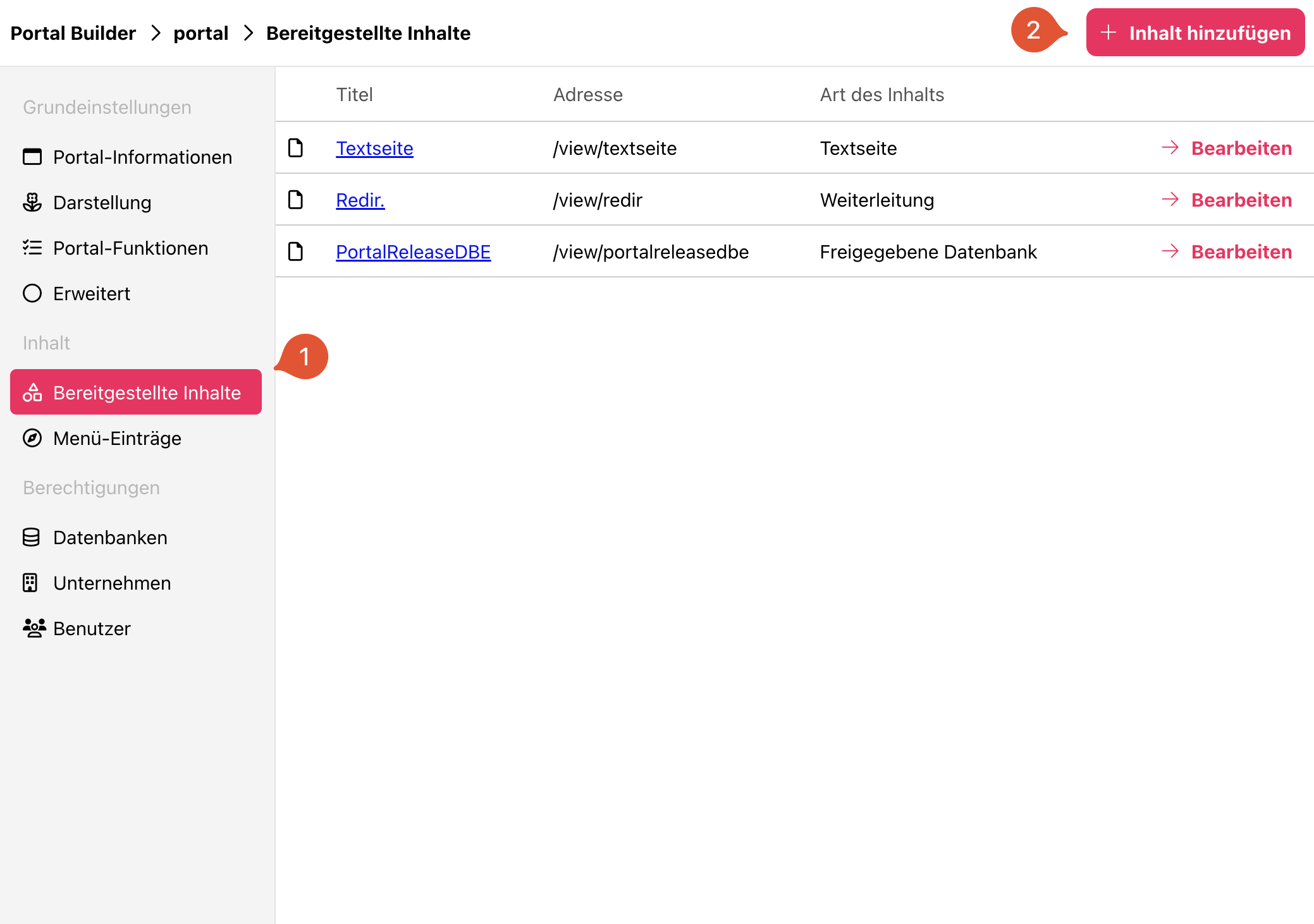The height and width of the screenshot is (924, 1314).
Task: Click the Portal-Informationen window icon
Action: [32, 157]
